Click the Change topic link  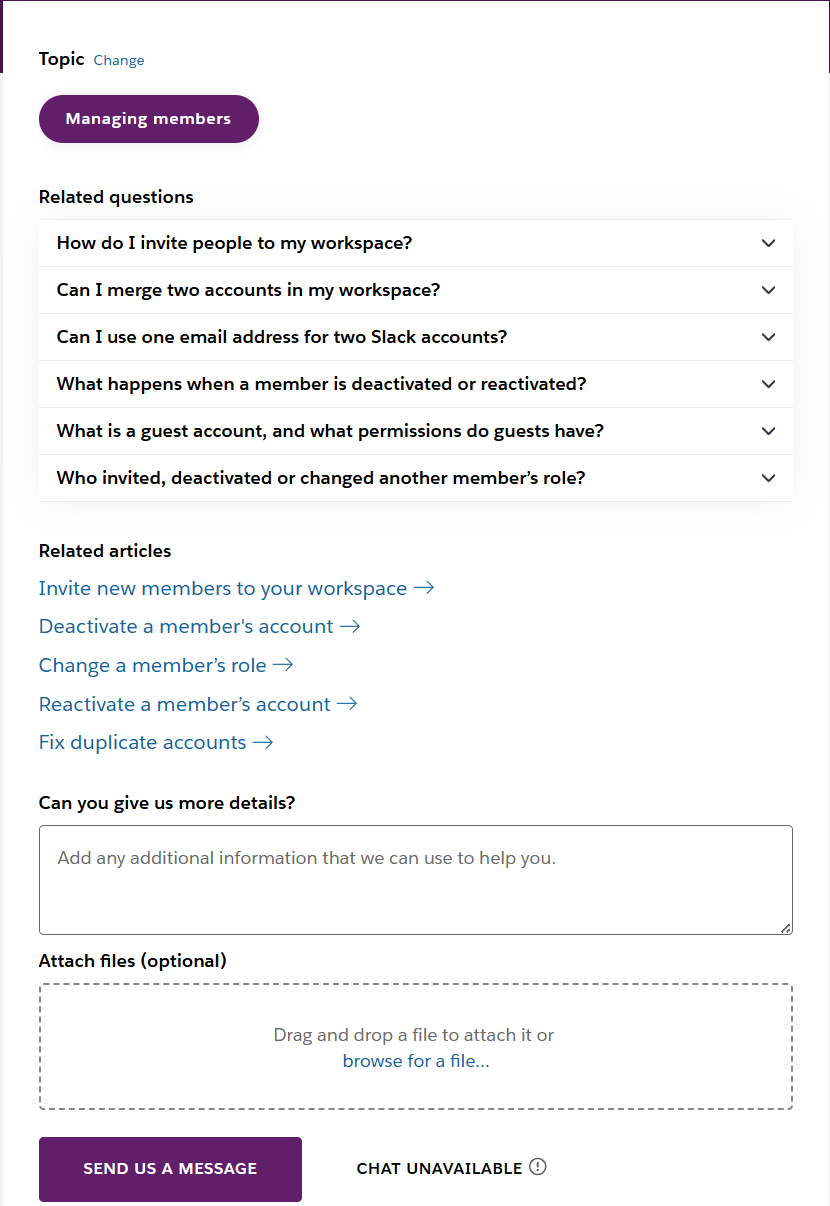[x=119, y=60]
